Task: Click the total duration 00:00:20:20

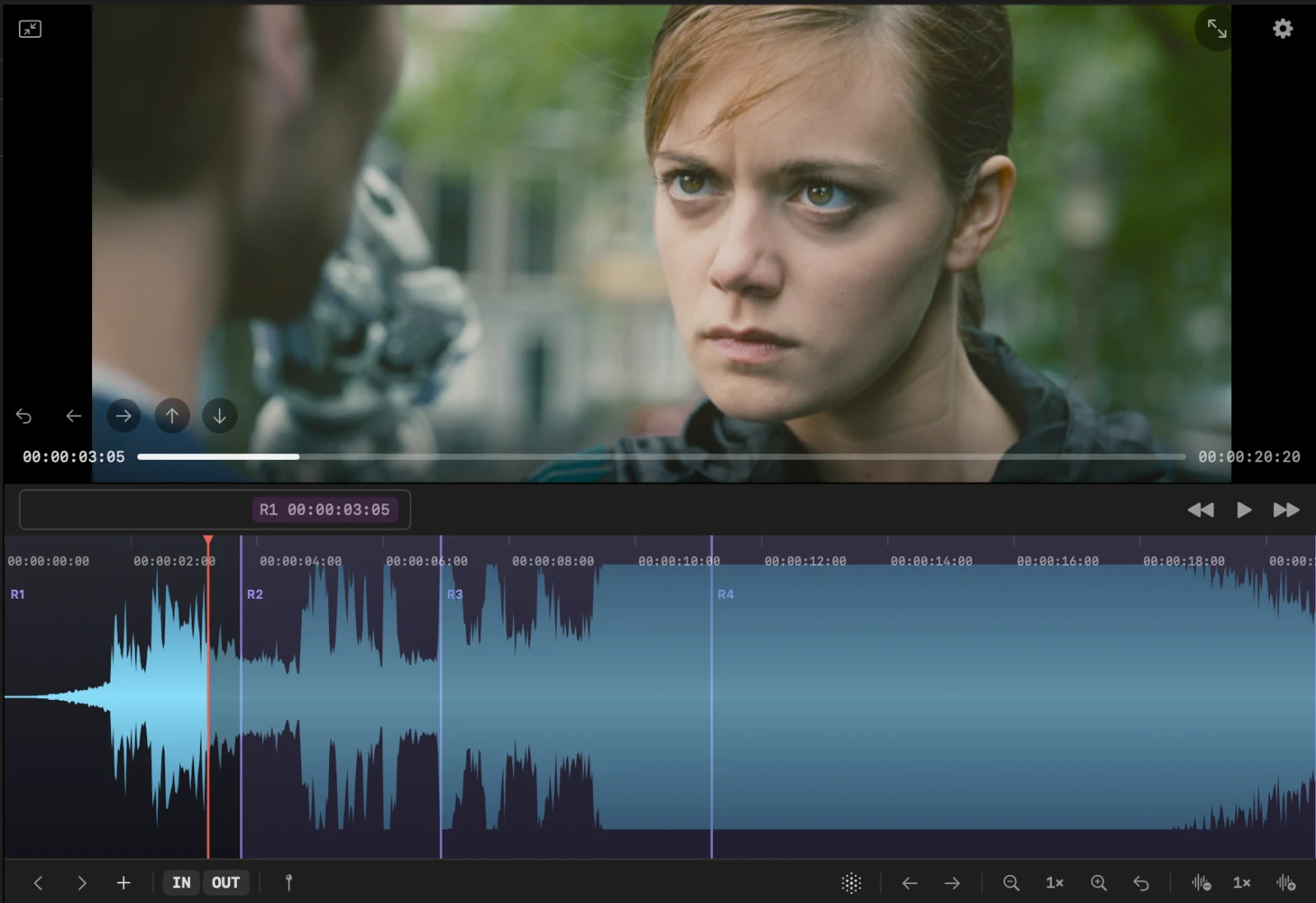Action: [1249, 456]
